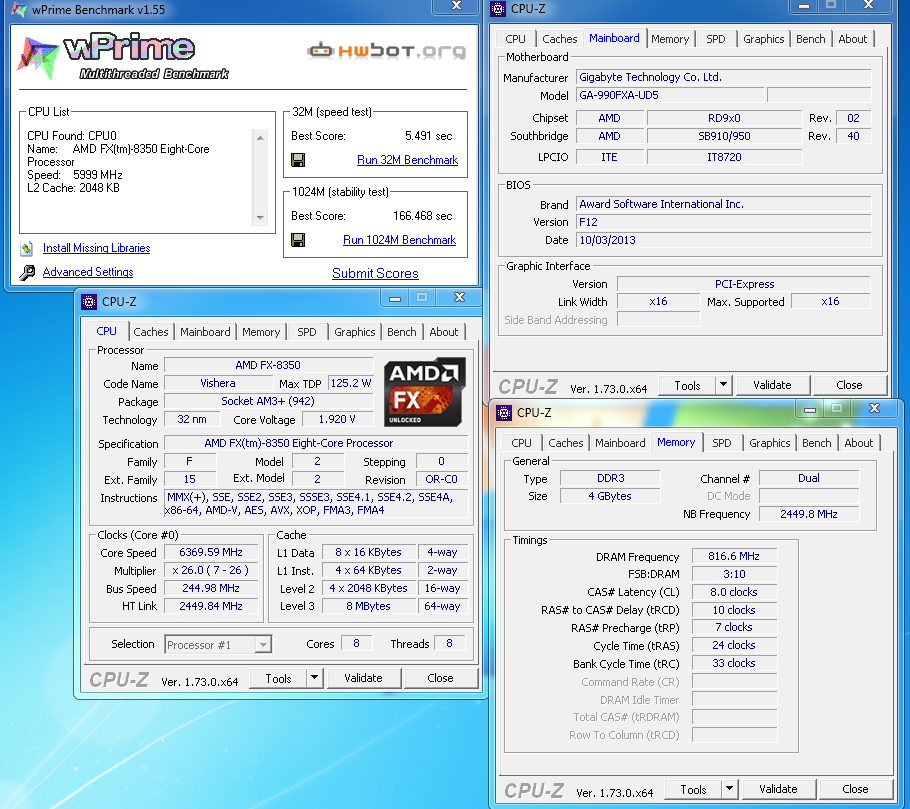Minimize the CPU-Z CPU tab window

tap(395, 298)
